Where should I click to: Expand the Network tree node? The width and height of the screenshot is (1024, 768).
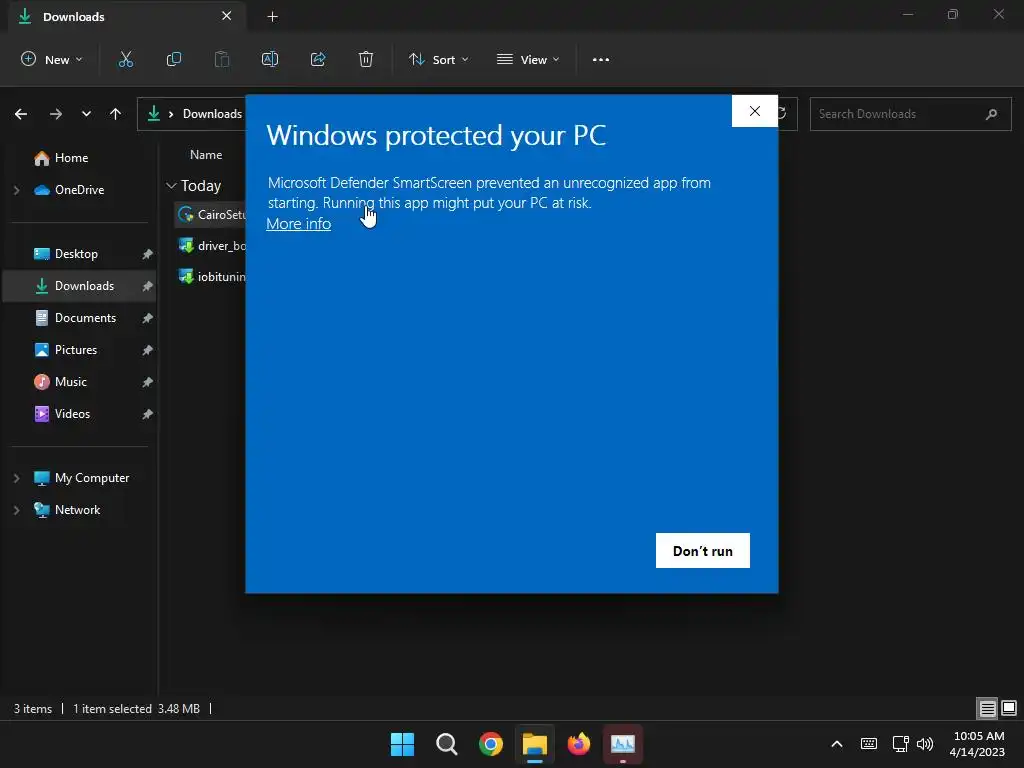click(17, 510)
